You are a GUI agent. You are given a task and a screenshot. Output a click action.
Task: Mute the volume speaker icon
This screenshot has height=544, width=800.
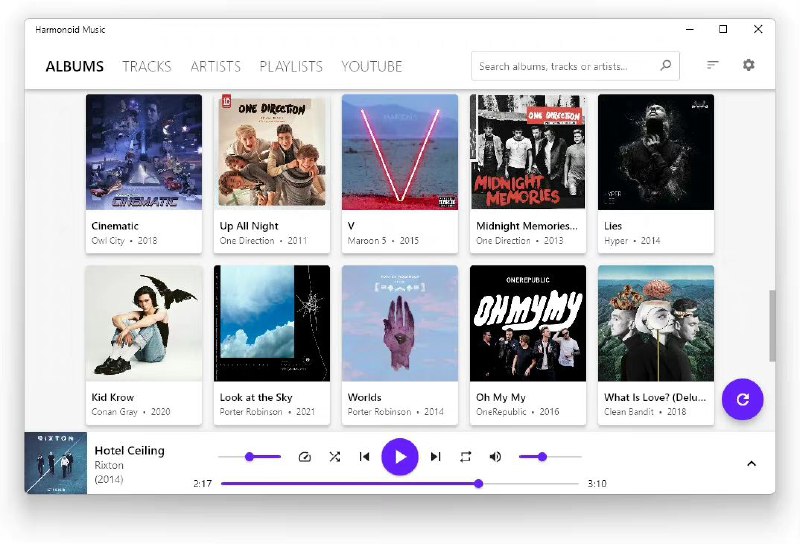tap(495, 457)
